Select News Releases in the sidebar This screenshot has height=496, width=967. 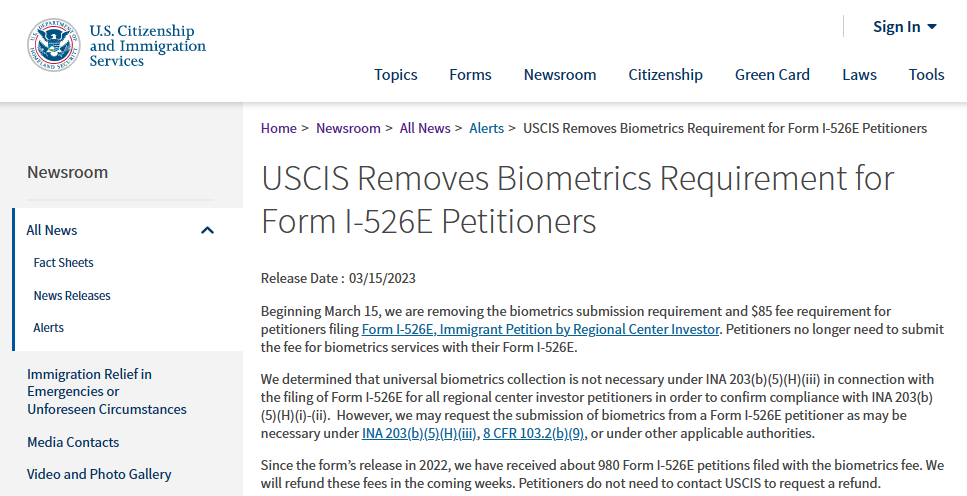(72, 296)
